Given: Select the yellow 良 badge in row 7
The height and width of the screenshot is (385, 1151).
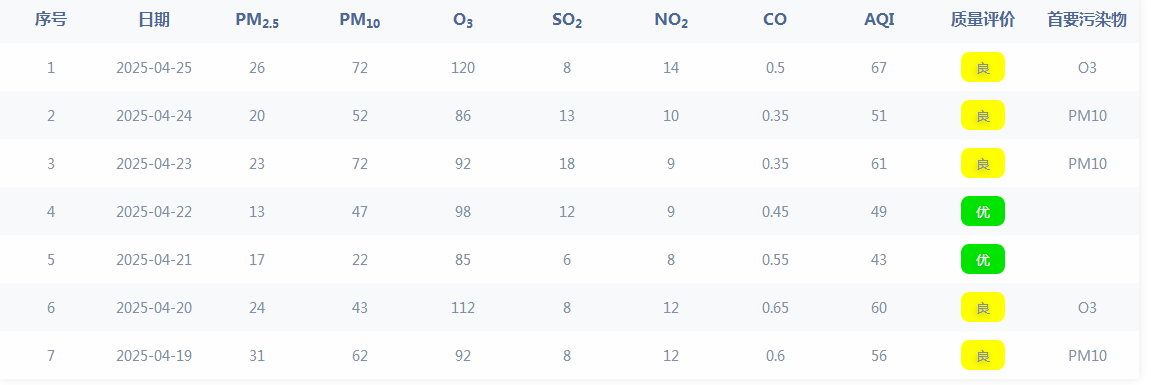Looking at the screenshot, I should coord(983,356).
